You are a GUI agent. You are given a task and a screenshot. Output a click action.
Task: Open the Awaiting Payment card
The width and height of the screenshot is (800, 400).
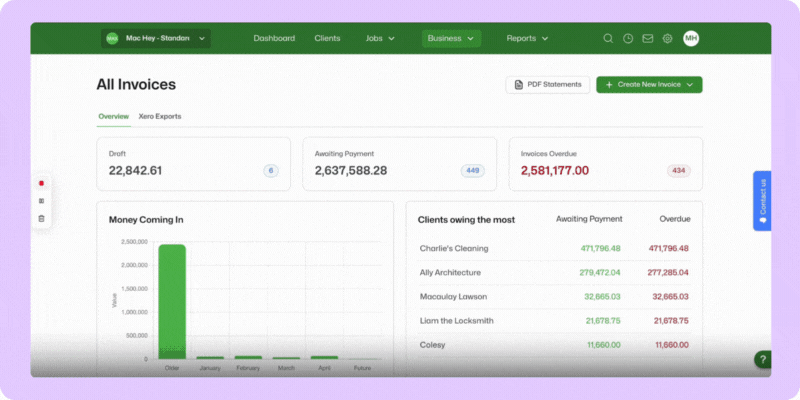click(x=399, y=164)
